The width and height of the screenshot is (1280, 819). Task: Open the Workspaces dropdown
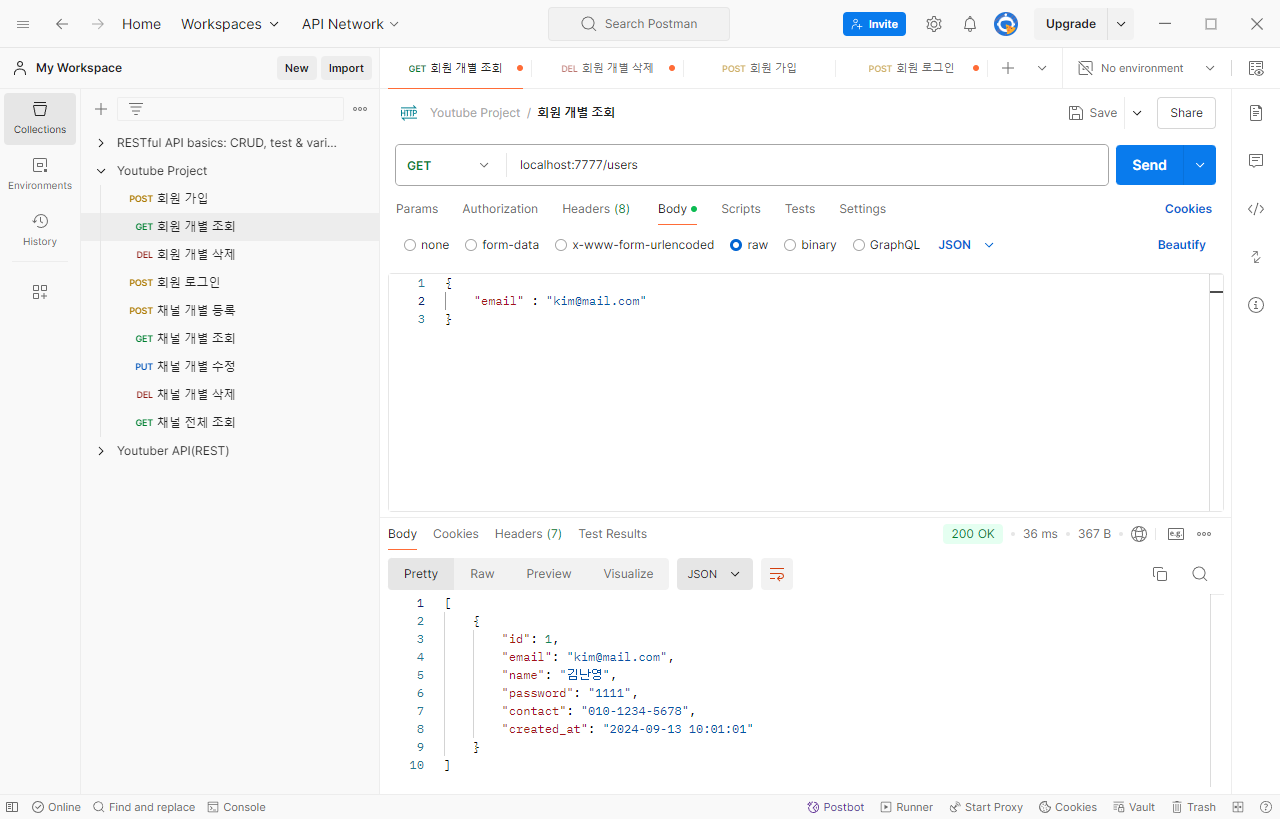[x=230, y=24]
